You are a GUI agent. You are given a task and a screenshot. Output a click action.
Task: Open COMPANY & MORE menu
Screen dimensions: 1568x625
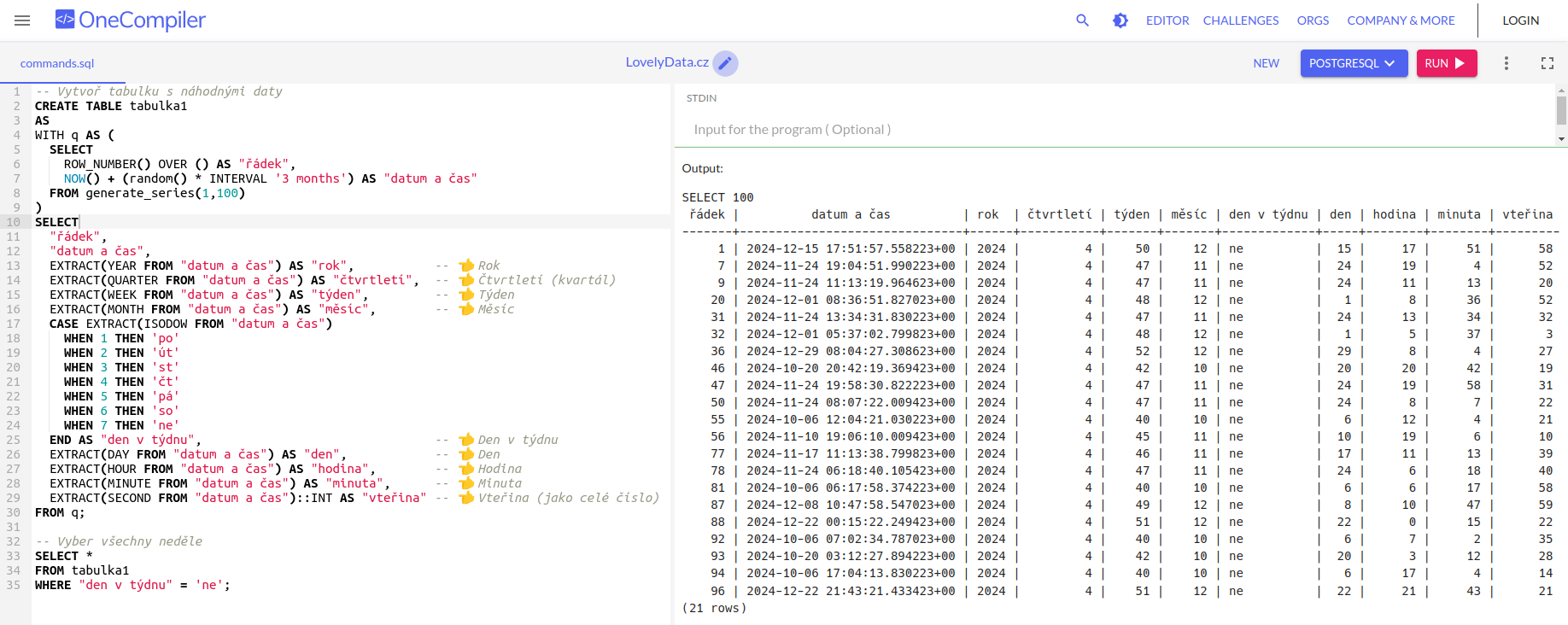point(1401,20)
